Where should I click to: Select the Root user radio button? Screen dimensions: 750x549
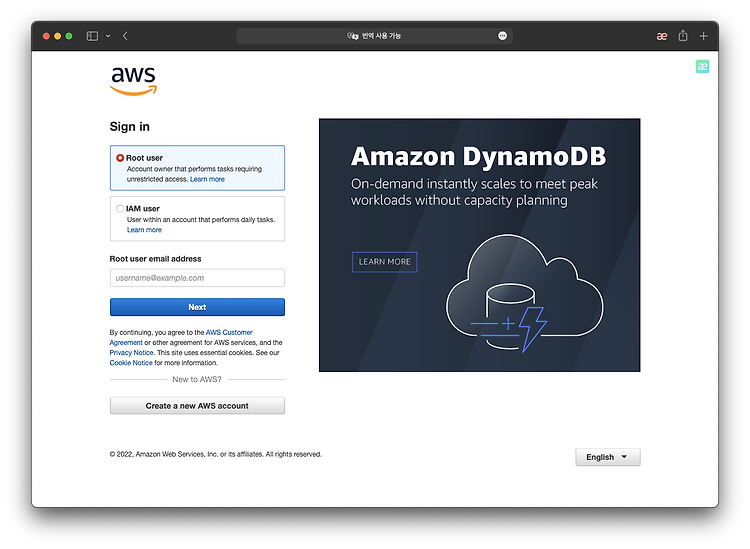coord(120,158)
